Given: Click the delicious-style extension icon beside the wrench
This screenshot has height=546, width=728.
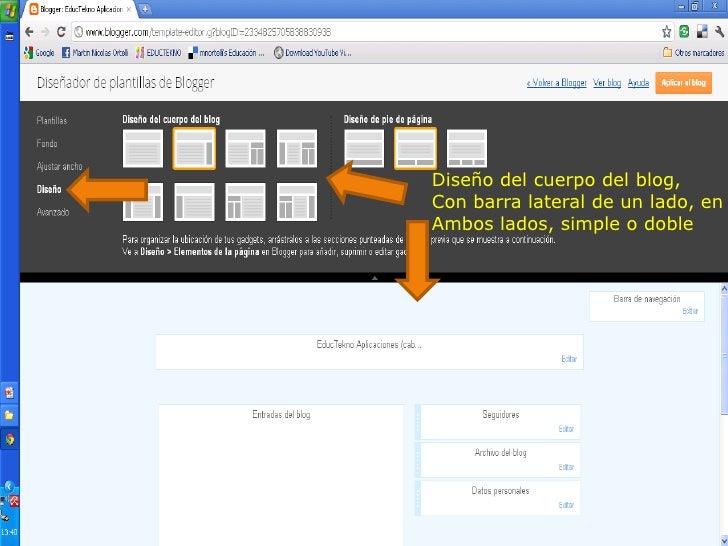Looking at the screenshot, I should [x=702, y=32].
